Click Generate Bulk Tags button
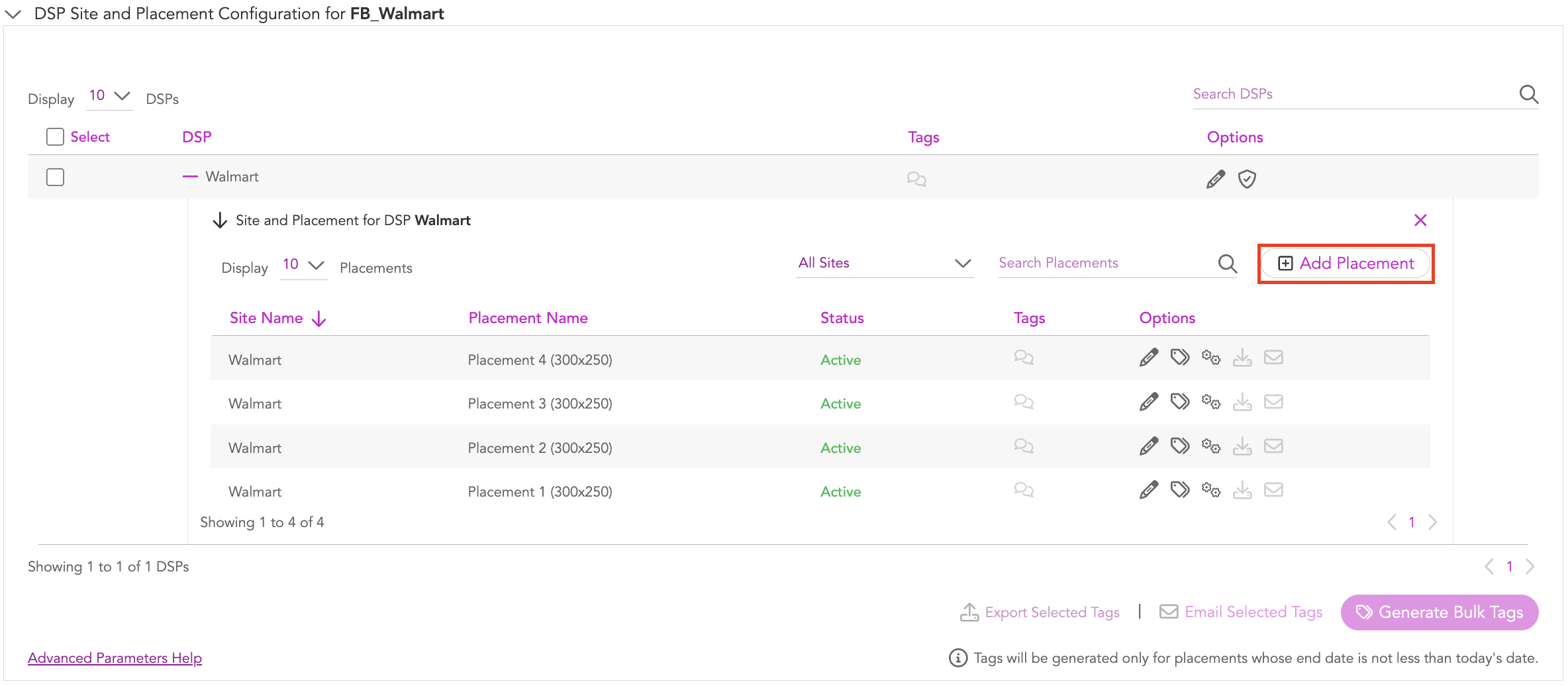Viewport: 1568px width, 686px height. [1439, 612]
